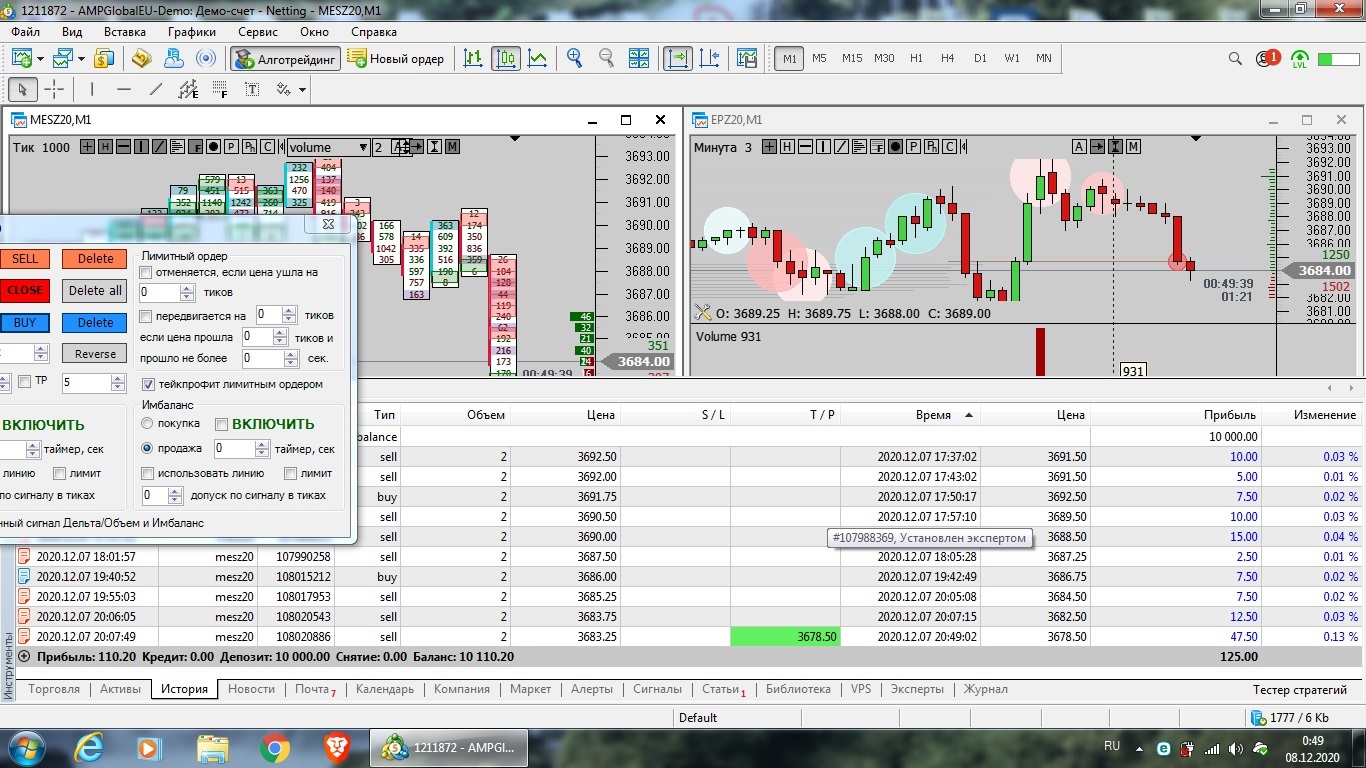Click the Новый ордер button
The image size is (1366, 768).
pyautogui.click(x=396, y=59)
